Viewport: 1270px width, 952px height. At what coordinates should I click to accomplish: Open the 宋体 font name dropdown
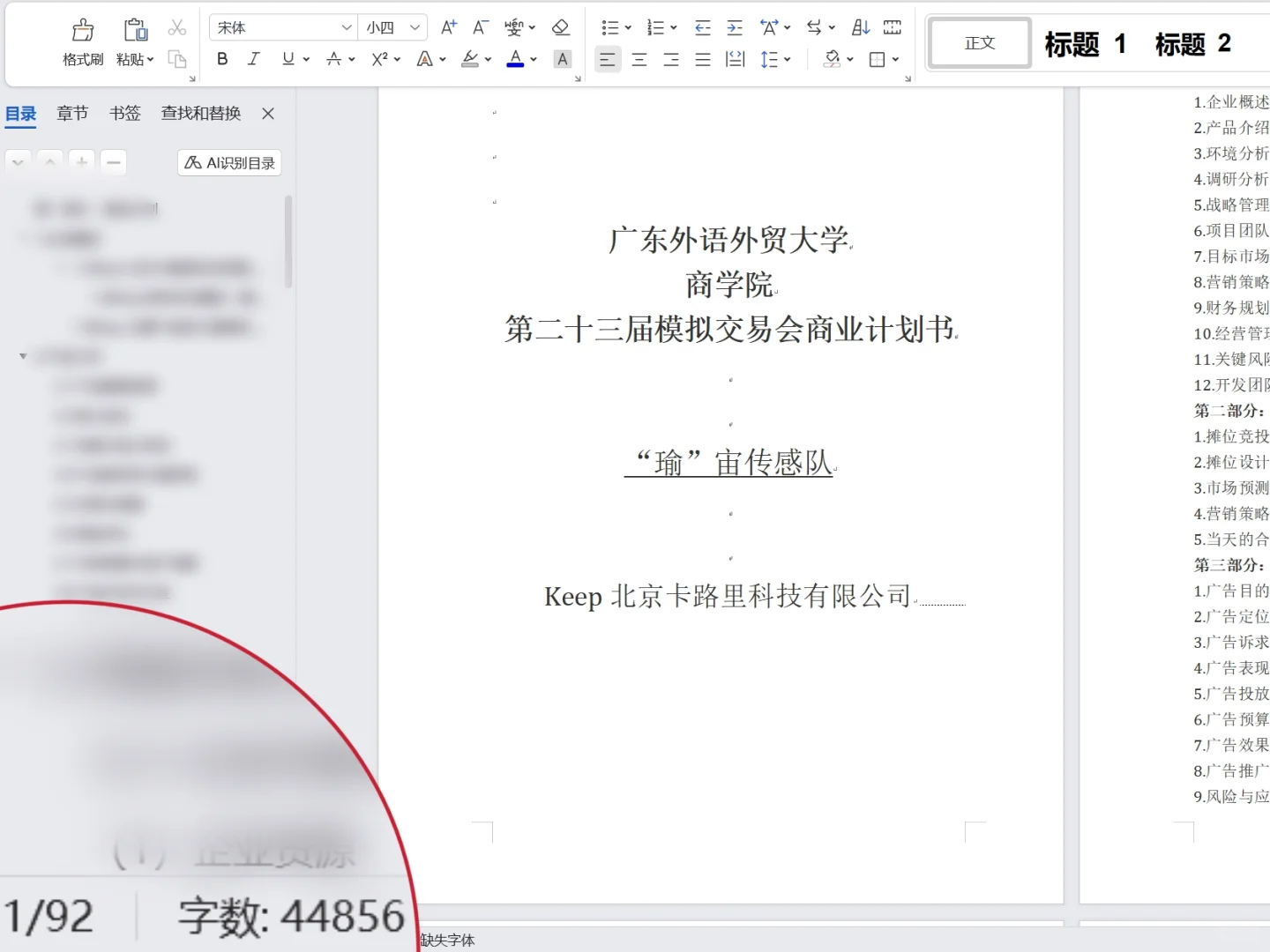pos(347,27)
